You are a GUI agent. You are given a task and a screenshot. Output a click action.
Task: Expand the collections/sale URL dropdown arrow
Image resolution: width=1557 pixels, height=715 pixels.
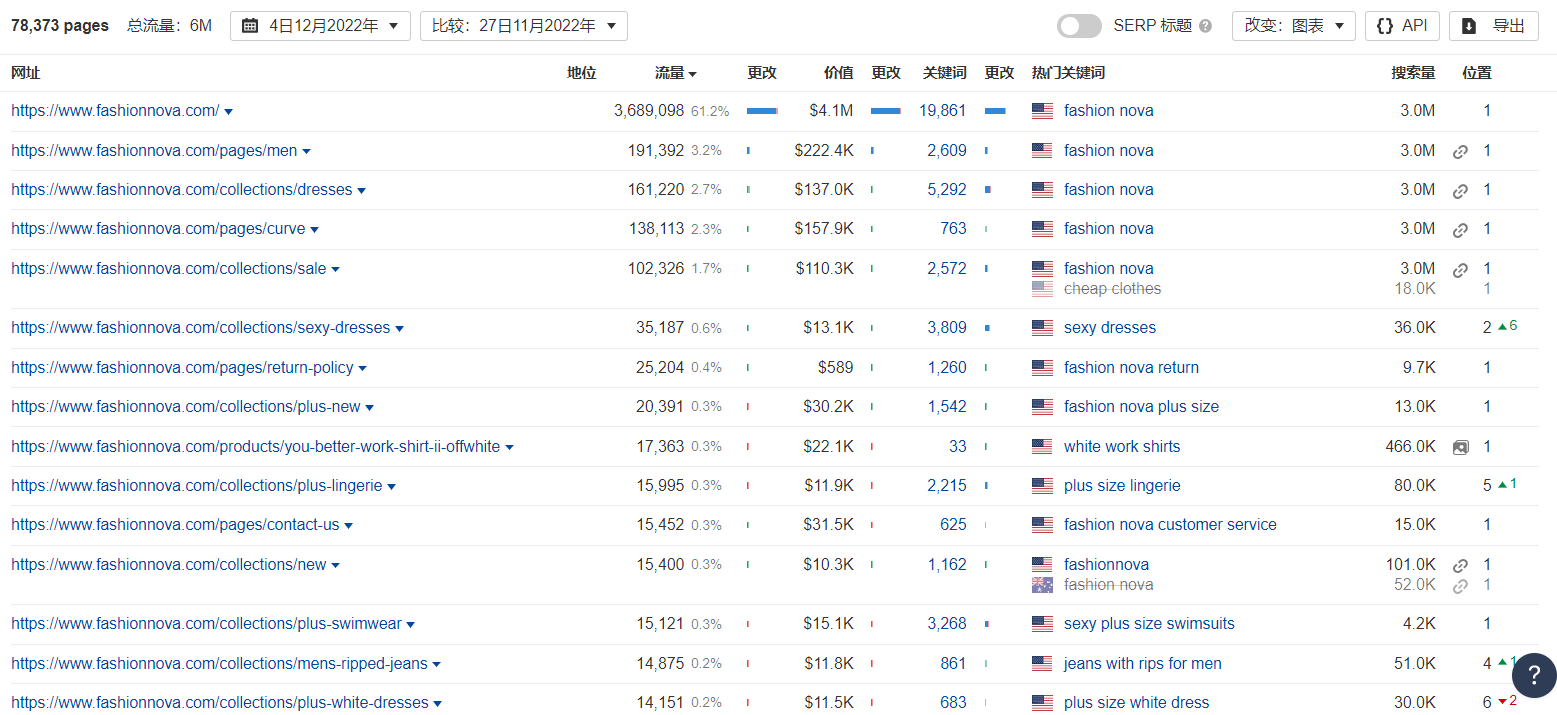(x=336, y=269)
